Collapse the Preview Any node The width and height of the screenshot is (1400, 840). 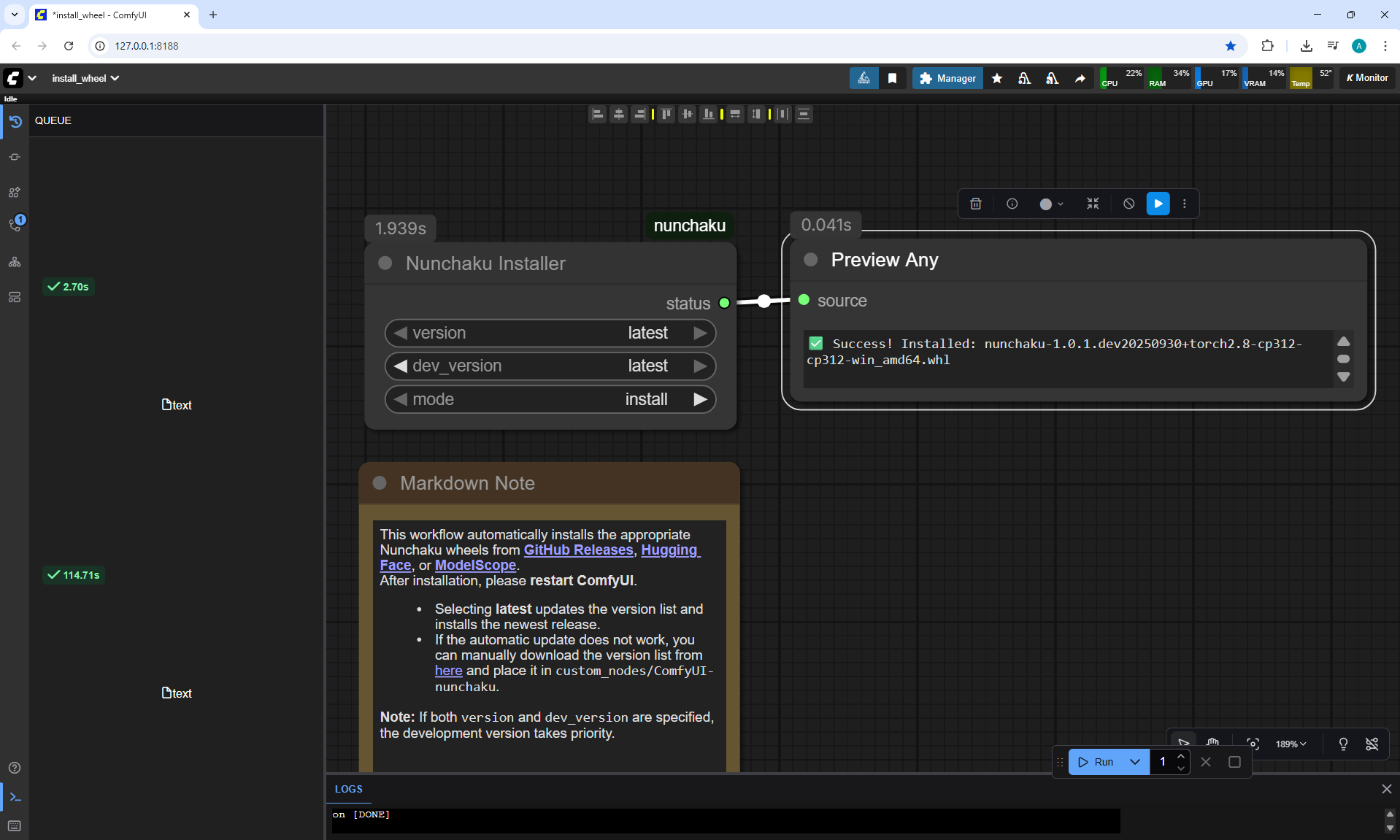[810, 260]
